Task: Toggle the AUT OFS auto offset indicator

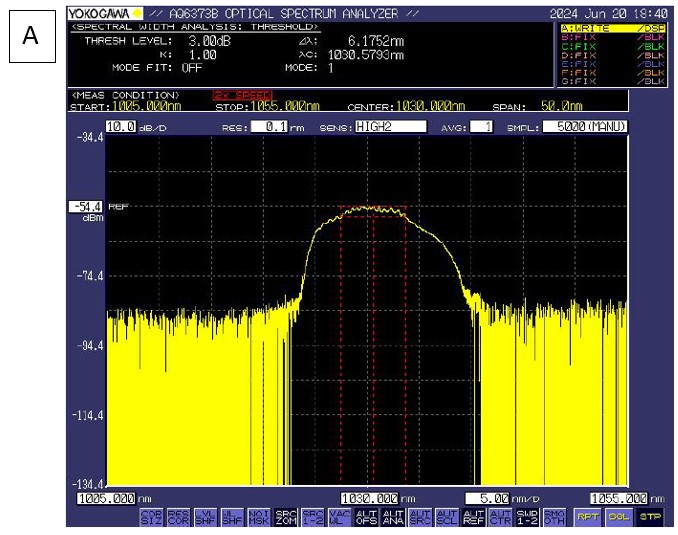Action: [x=366, y=517]
